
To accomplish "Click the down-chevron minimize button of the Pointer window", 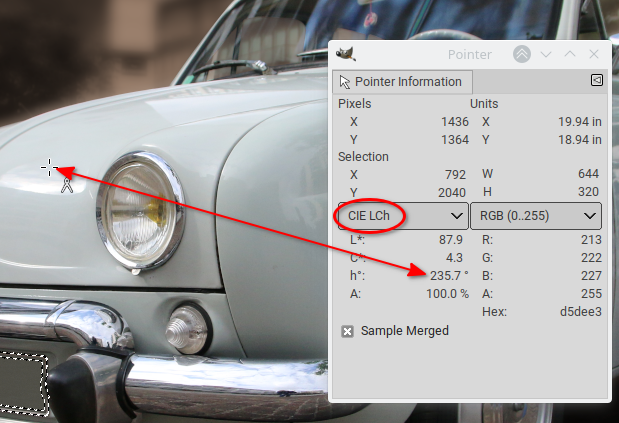I will pos(546,54).
